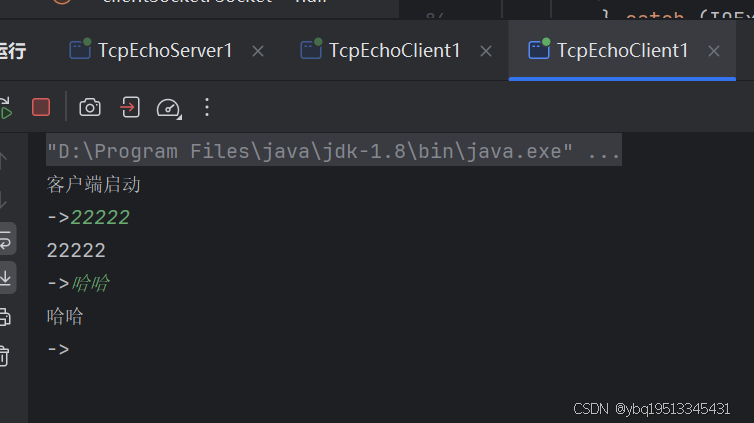Click the last empty -> prompt line
The image size is (754, 423).
[x=58, y=350]
